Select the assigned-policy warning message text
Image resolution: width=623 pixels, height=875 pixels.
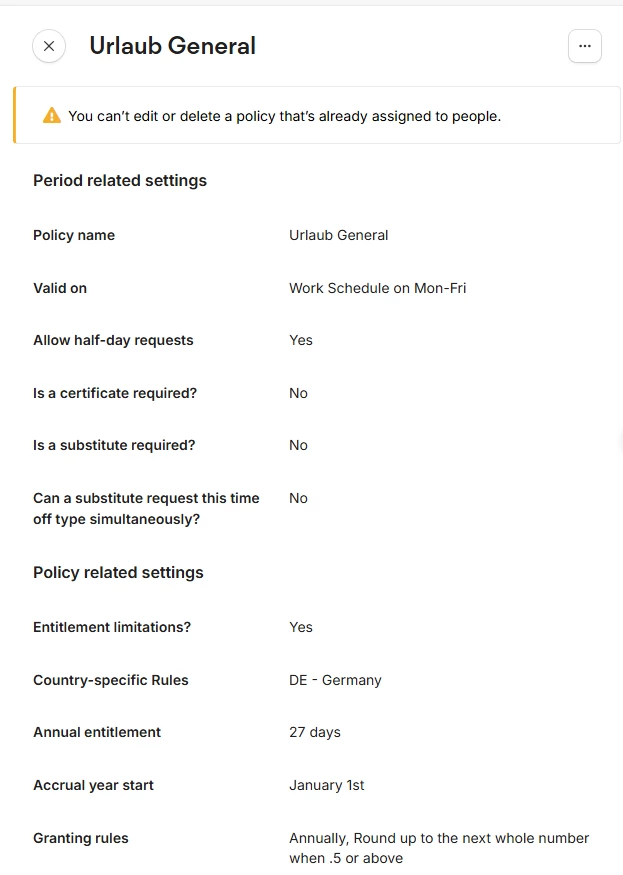pyautogui.click(x=285, y=116)
